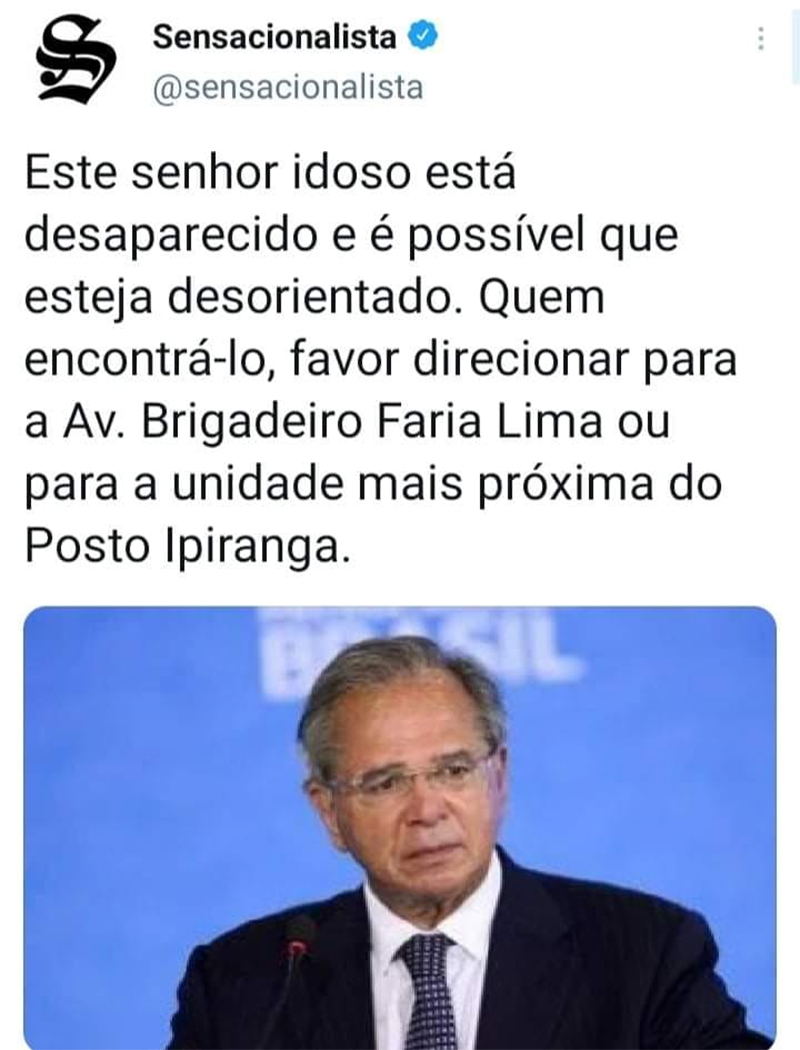Click the dotted necktie in the photo
This screenshot has width=800, height=1050.
[x=428, y=991]
